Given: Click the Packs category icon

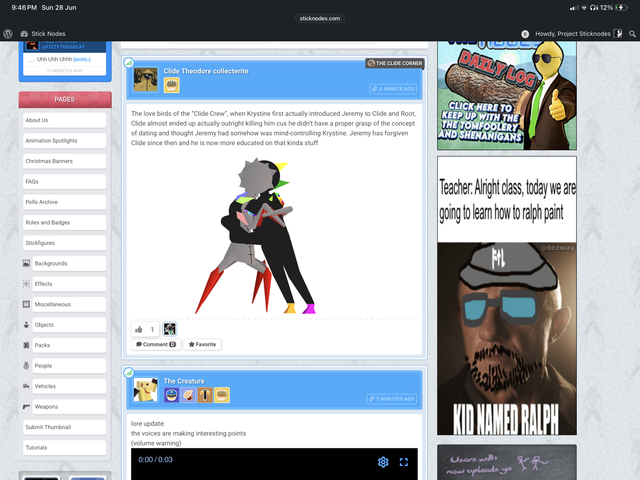Looking at the screenshot, I should [26, 345].
